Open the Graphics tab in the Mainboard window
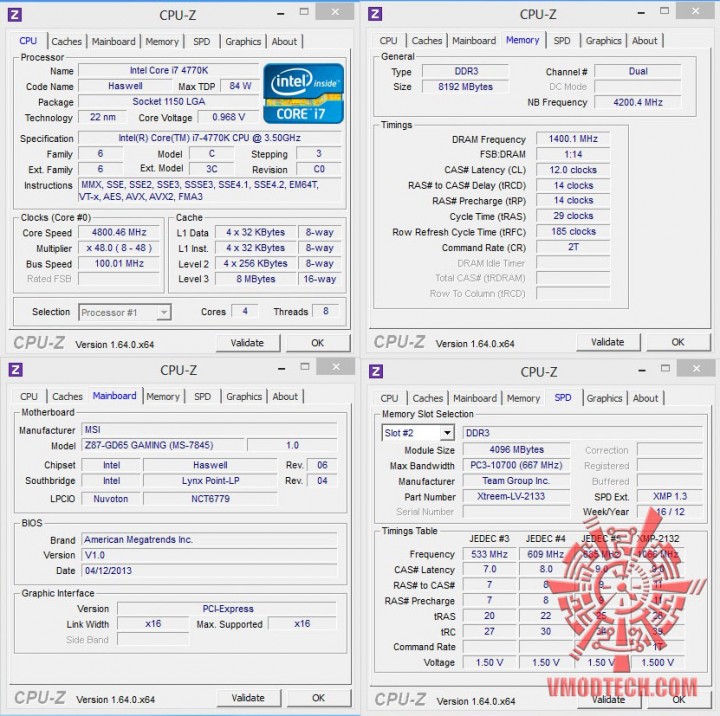Screen dimensions: 720x716 (x=244, y=396)
